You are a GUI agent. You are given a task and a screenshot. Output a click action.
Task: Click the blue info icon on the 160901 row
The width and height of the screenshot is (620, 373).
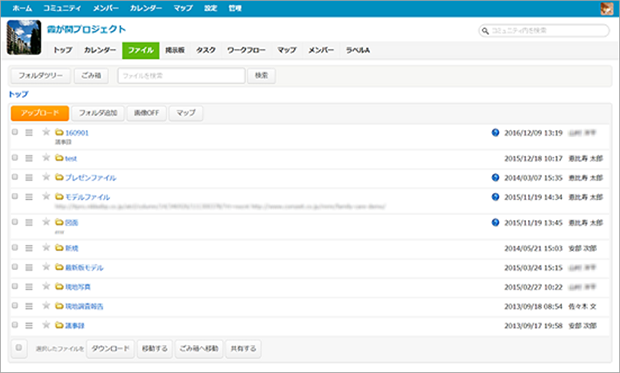tap(495, 133)
